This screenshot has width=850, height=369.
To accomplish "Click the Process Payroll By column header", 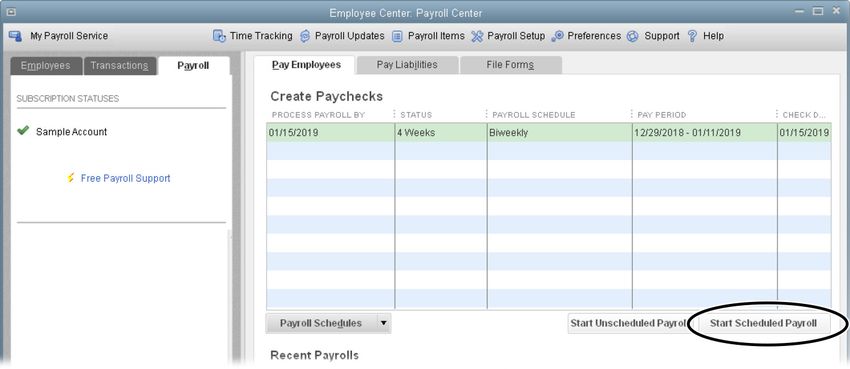I will (x=318, y=115).
